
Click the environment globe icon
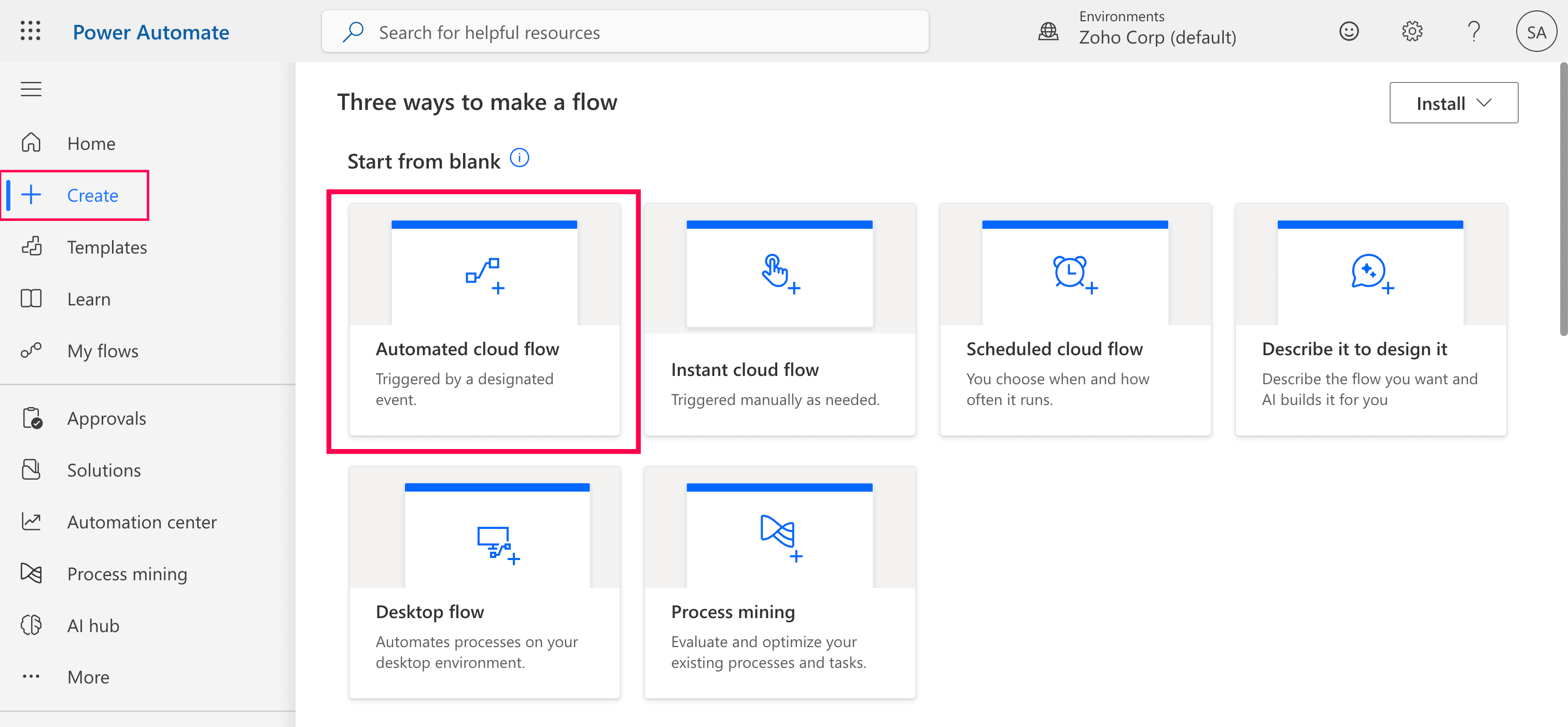[1048, 31]
